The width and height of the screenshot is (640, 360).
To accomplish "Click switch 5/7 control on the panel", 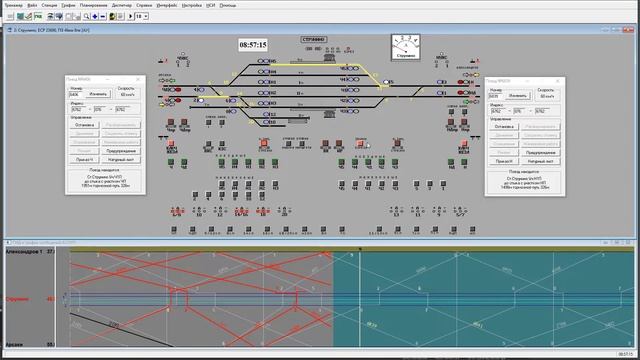I will [460, 211].
